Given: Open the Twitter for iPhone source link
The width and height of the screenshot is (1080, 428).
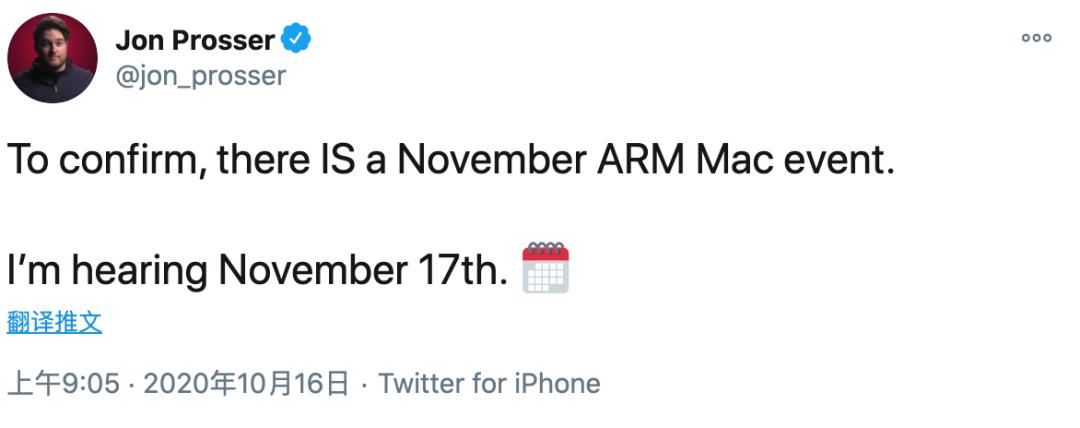Looking at the screenshot, I should (x=489, y=384).
